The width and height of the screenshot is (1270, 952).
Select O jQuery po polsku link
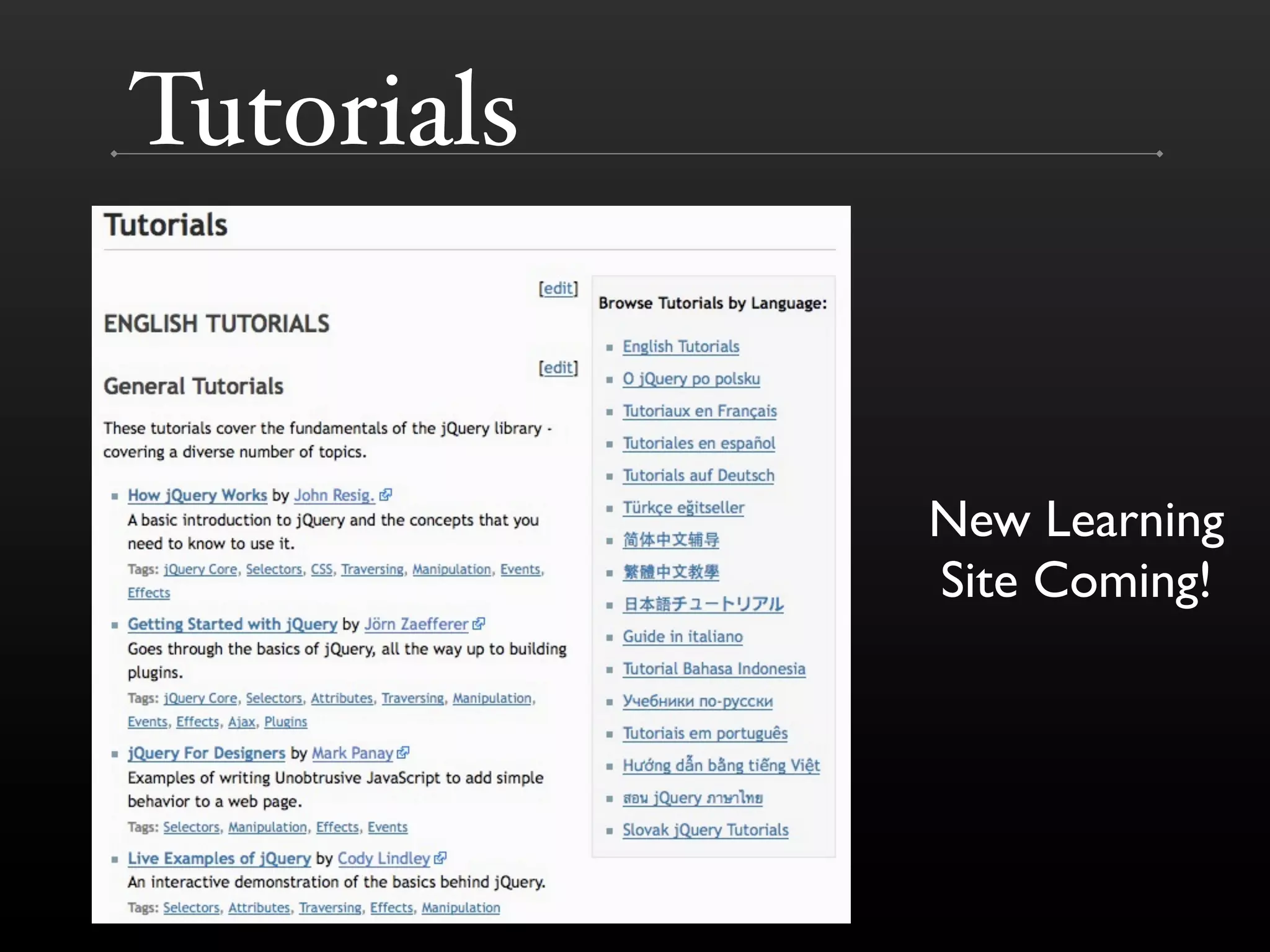click(691, 379)
